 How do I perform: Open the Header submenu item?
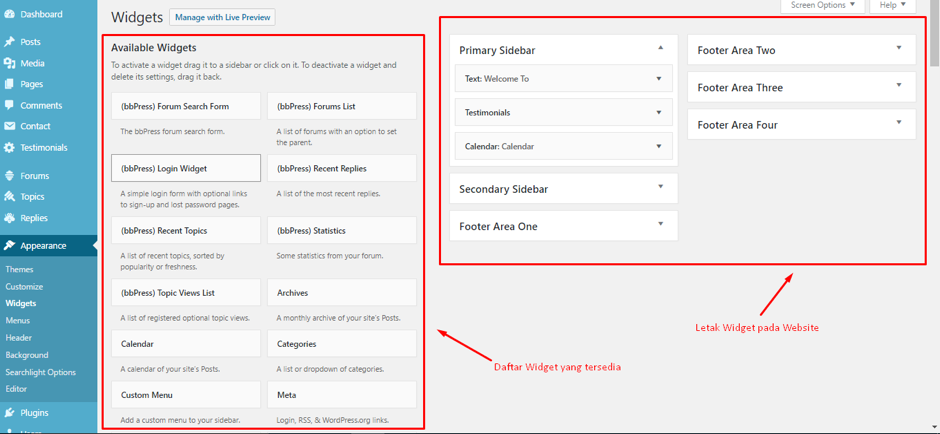click(19, 337)
